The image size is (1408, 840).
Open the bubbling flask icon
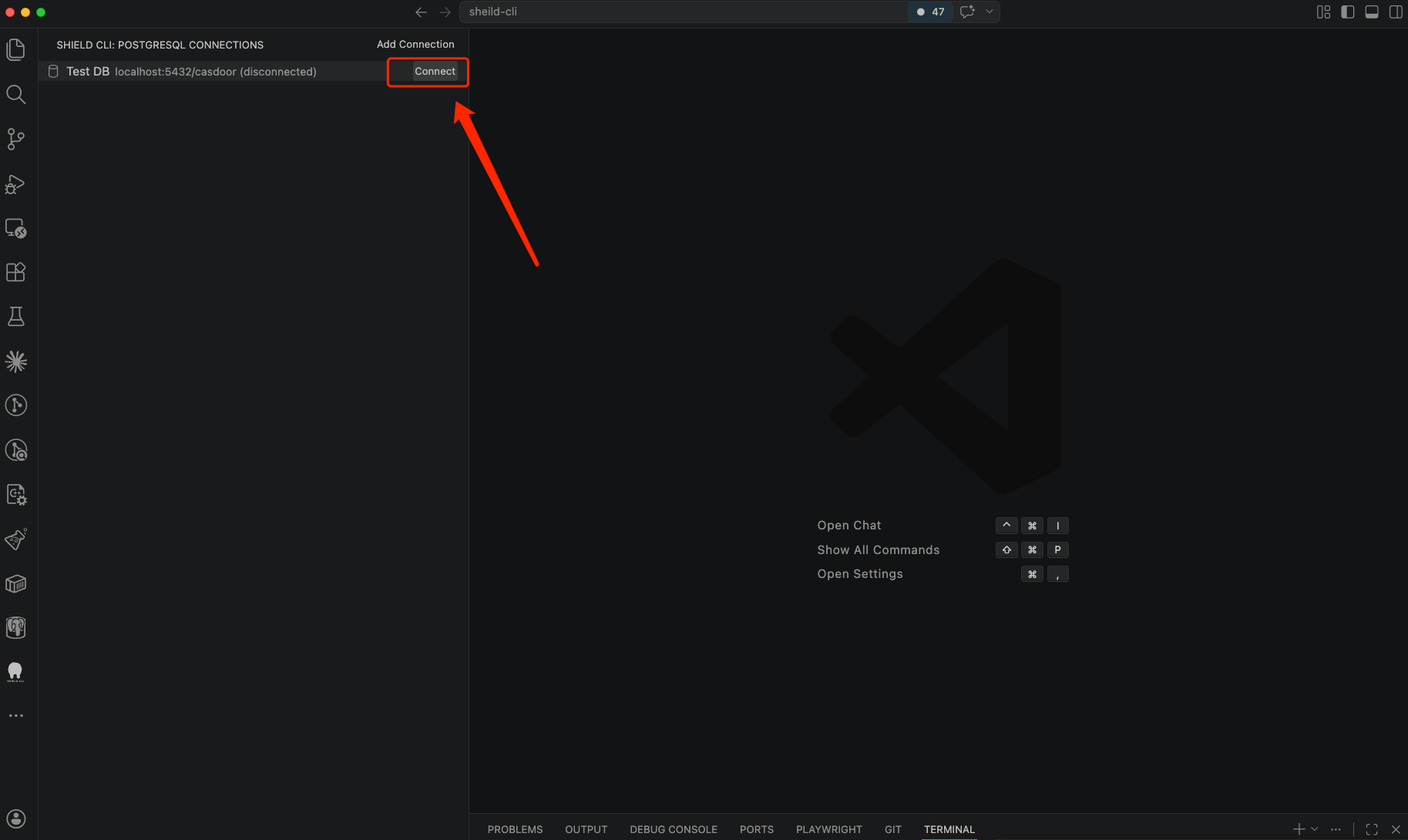[x=15, y=539]
